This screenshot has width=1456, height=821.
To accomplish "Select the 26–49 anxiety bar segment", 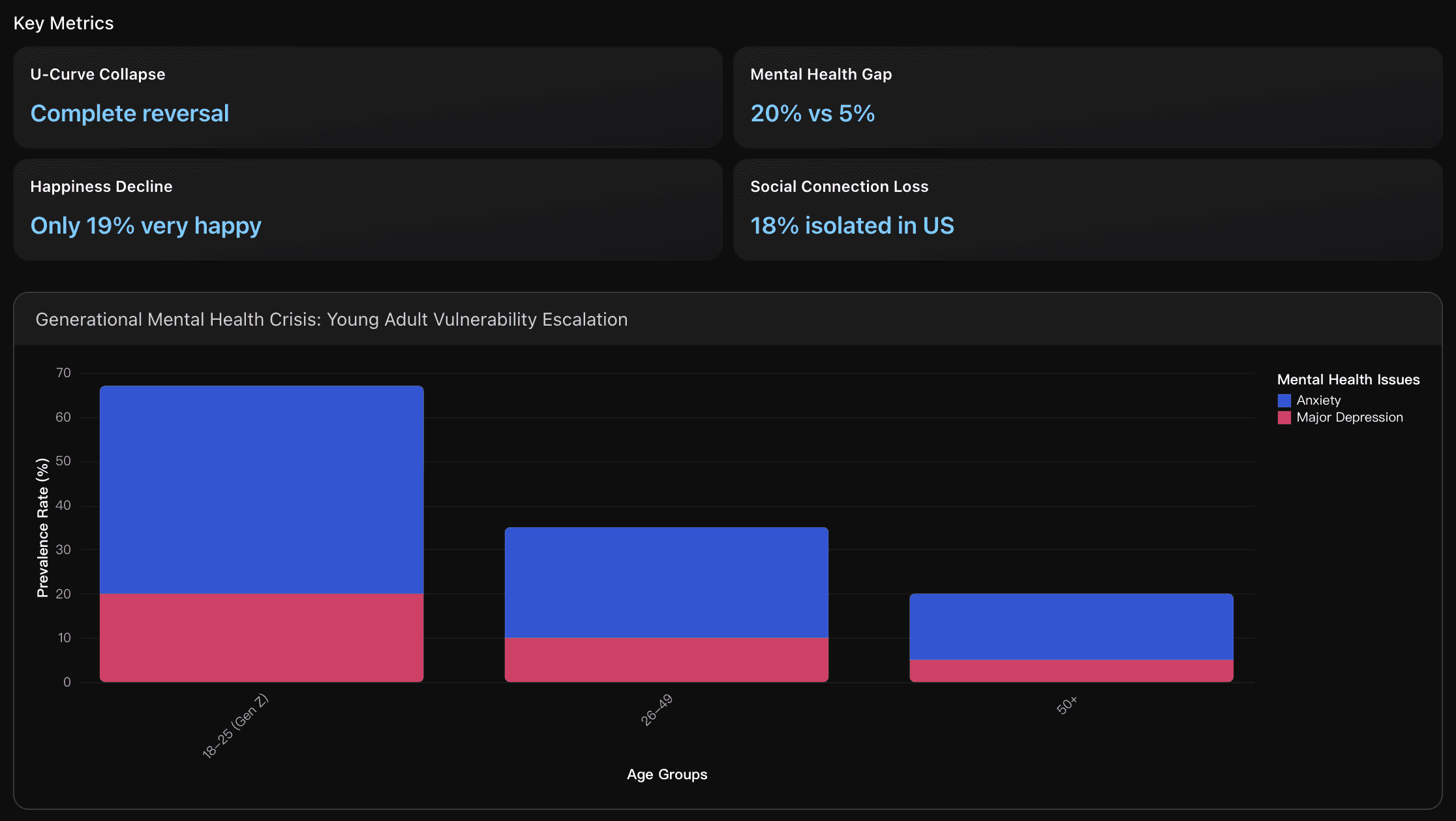I will tap(666, 582).
